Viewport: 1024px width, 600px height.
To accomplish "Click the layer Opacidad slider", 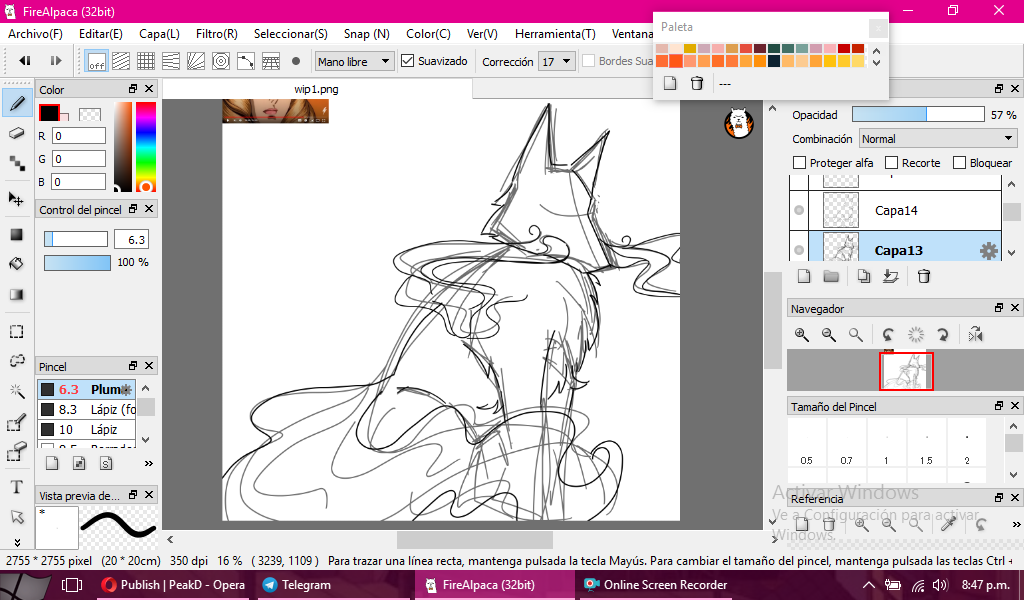I will pyautogui.click(x=918, y=114).
